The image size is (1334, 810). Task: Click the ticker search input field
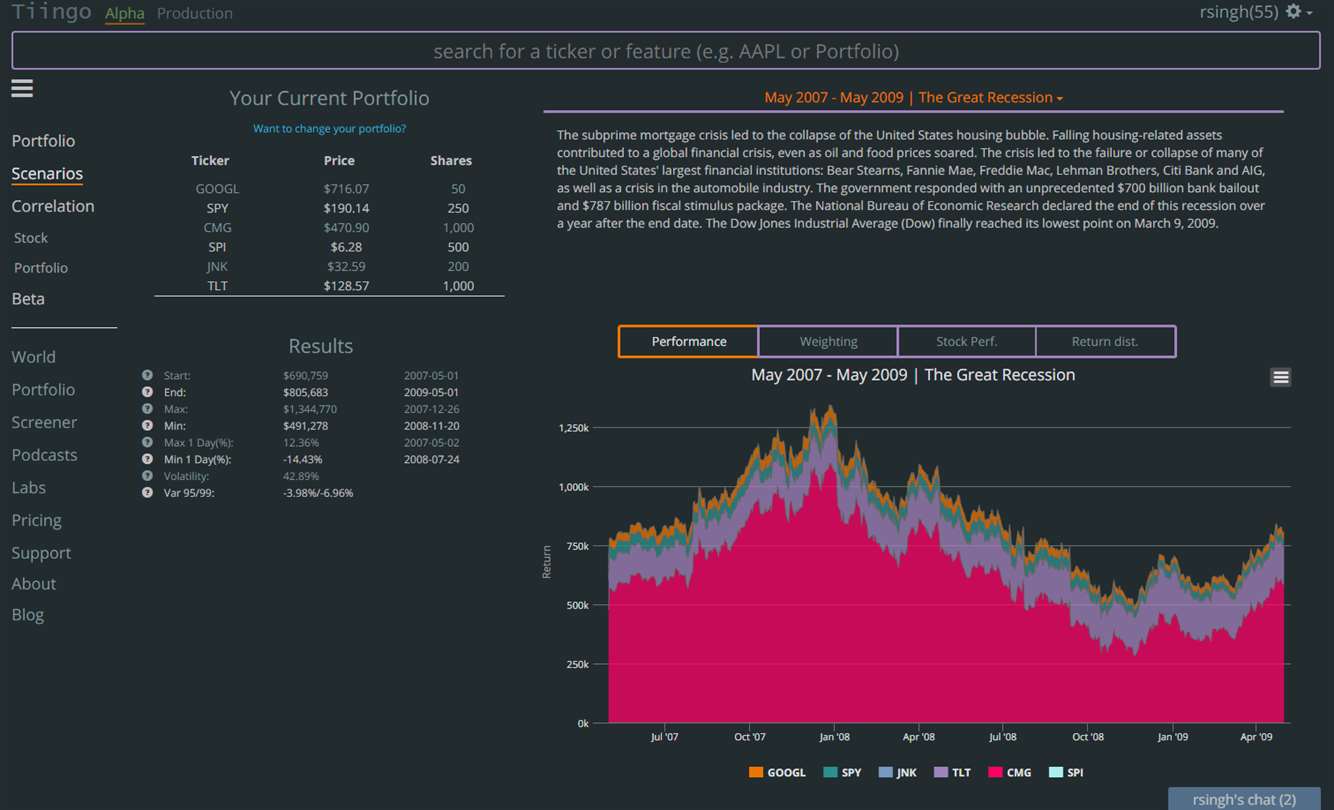pyautogui.click(x=666, y=51)
